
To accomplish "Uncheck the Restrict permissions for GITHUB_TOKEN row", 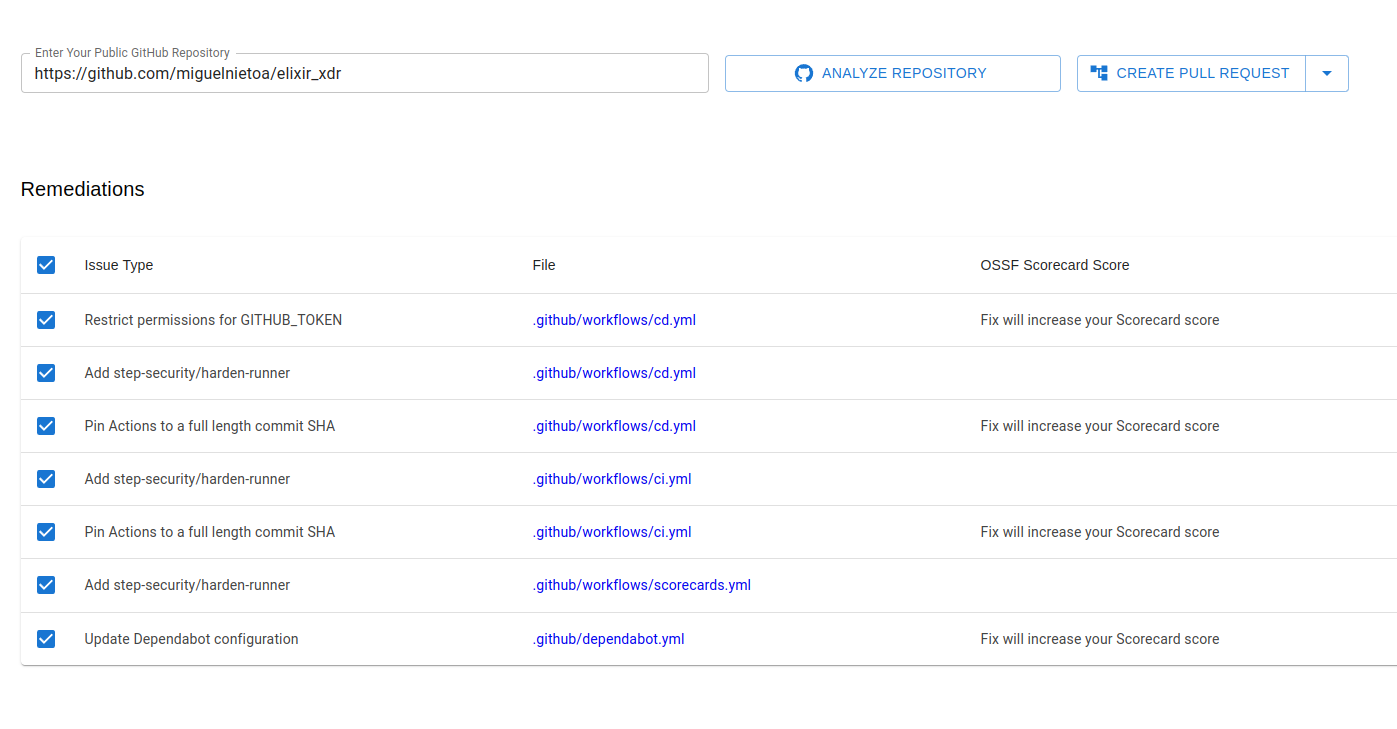I will pos(46,319).
